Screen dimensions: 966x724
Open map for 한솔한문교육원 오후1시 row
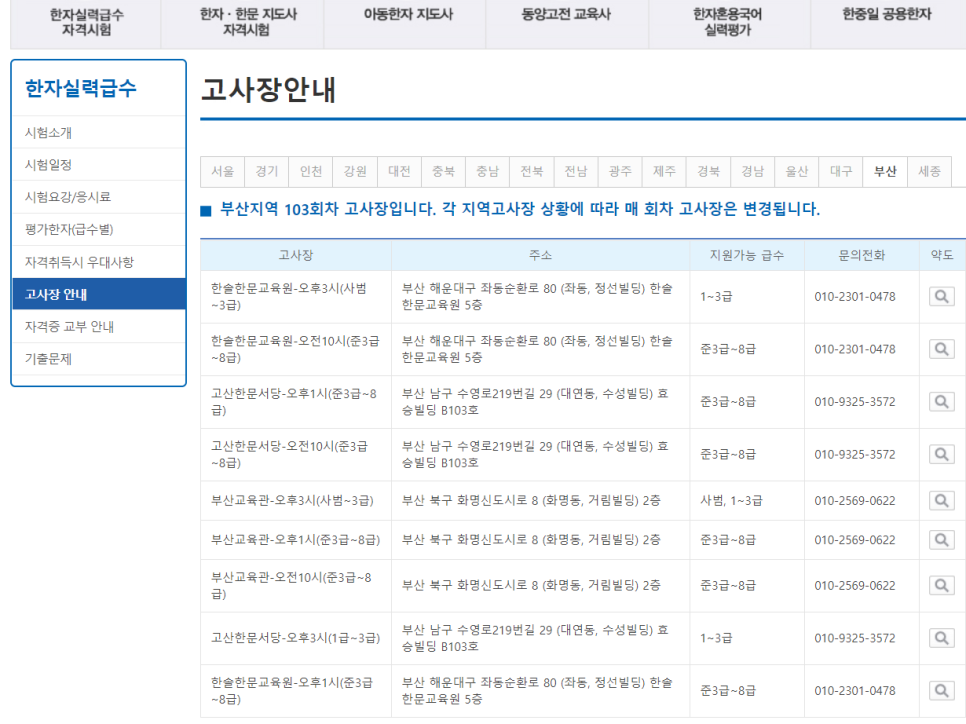pyautogui.click(x=941, y=690)
